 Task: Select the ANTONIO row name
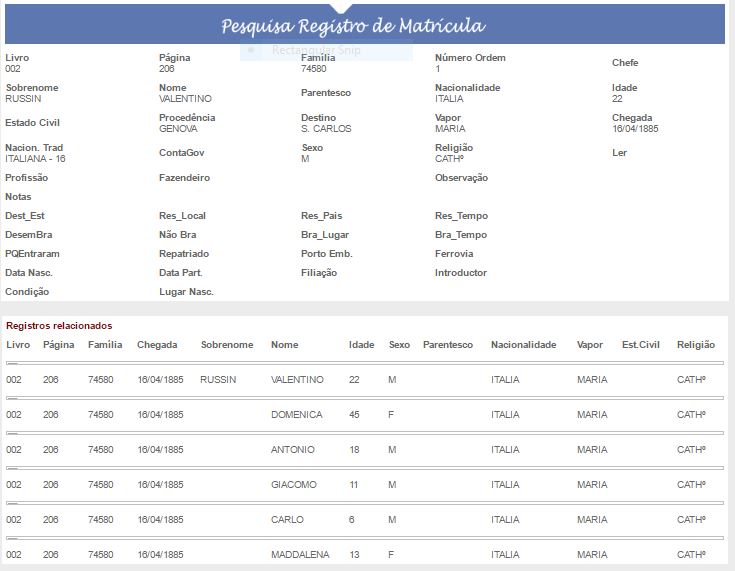292,450
